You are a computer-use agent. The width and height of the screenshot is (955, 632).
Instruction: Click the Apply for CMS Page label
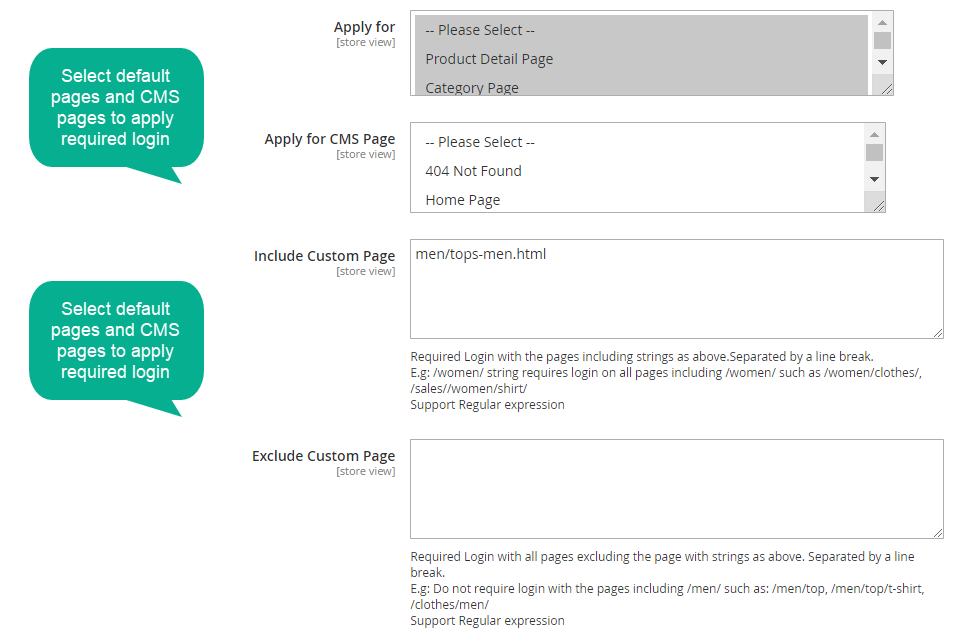329,139
